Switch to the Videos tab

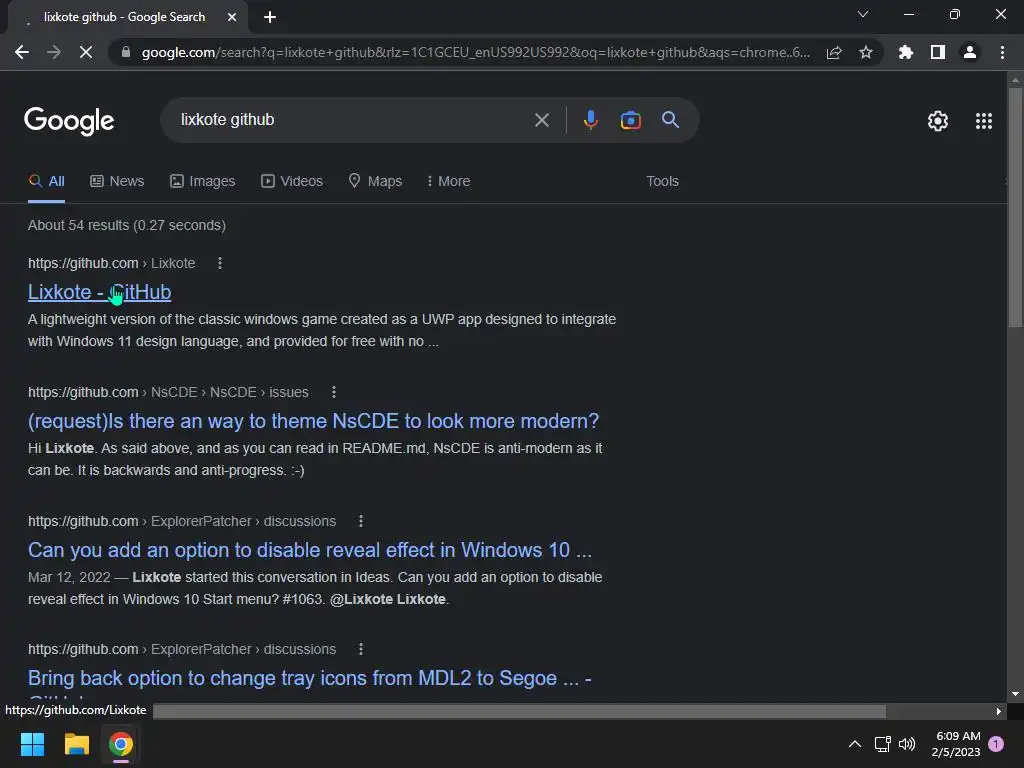click(x=292, y=181)
